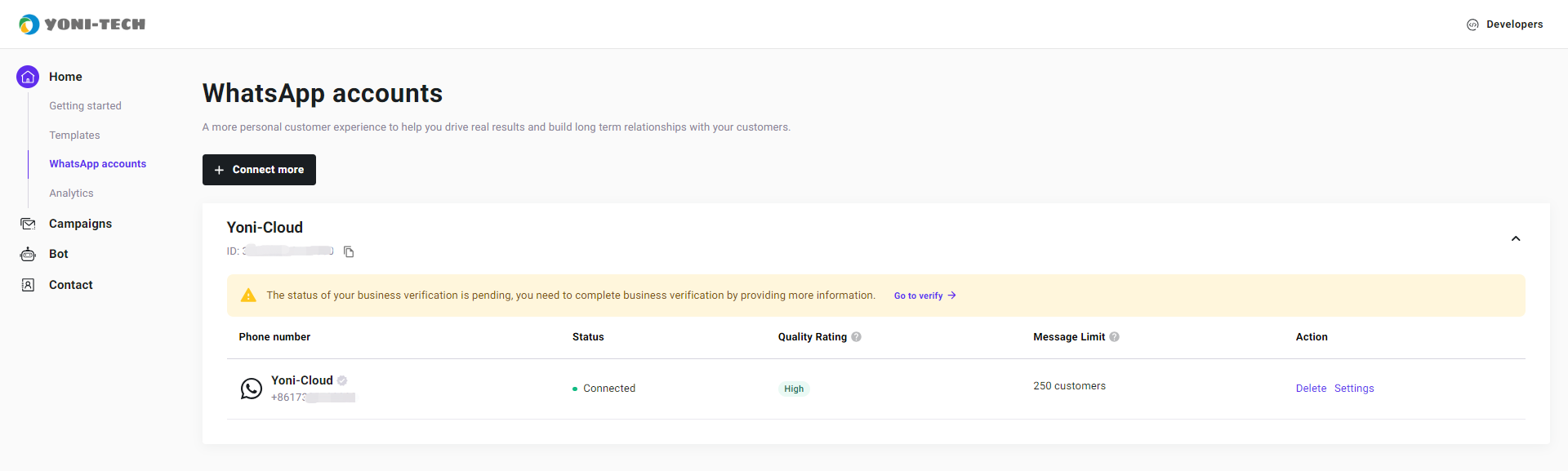Open the Home menu item
The height and width of the screenshot is (471, 1568).
pyautogui.click(x=65, y=77)
